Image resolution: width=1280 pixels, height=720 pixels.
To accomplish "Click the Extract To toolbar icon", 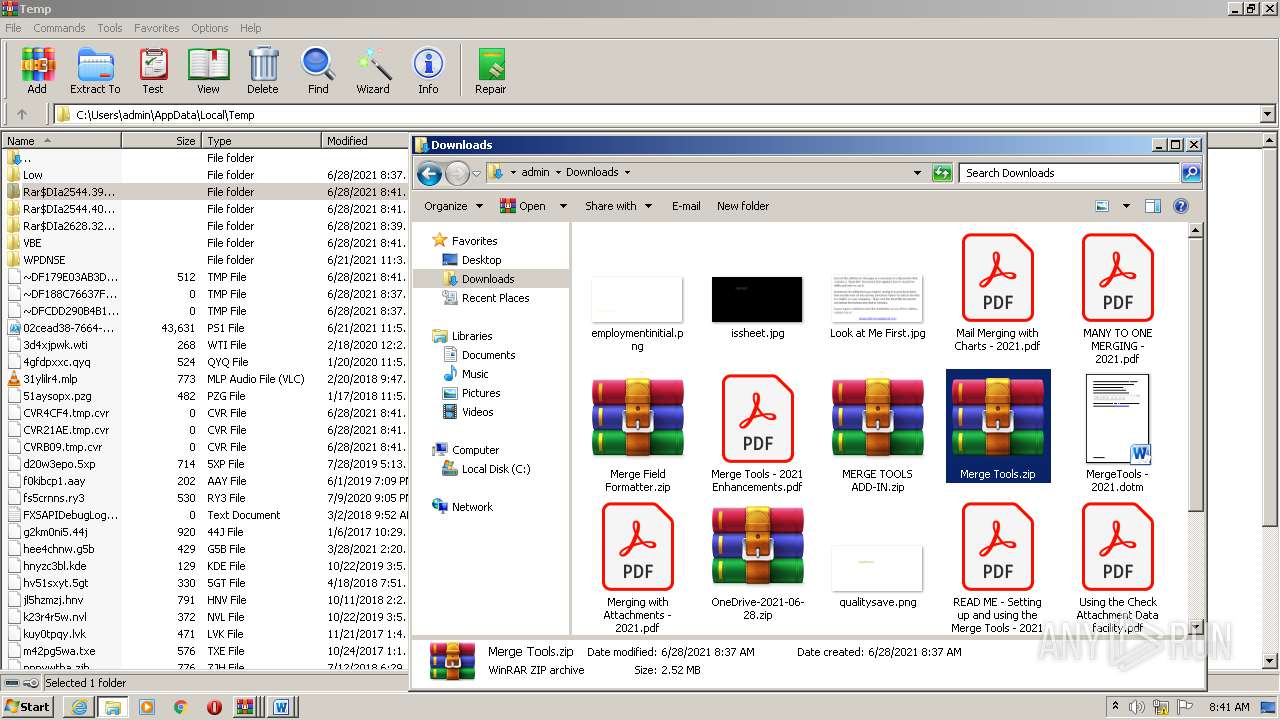I will click(x=95, y=70).
